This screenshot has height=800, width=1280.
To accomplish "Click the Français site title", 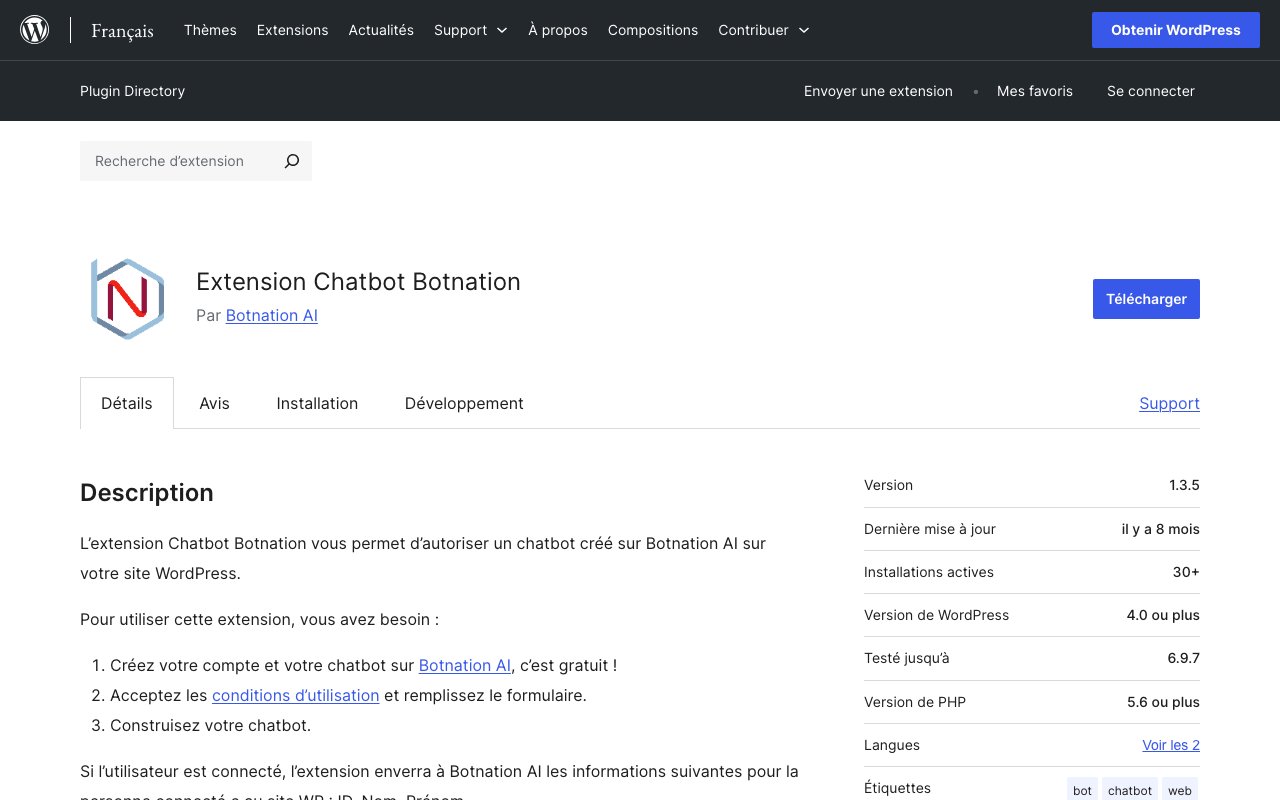I will pos(122,31).
